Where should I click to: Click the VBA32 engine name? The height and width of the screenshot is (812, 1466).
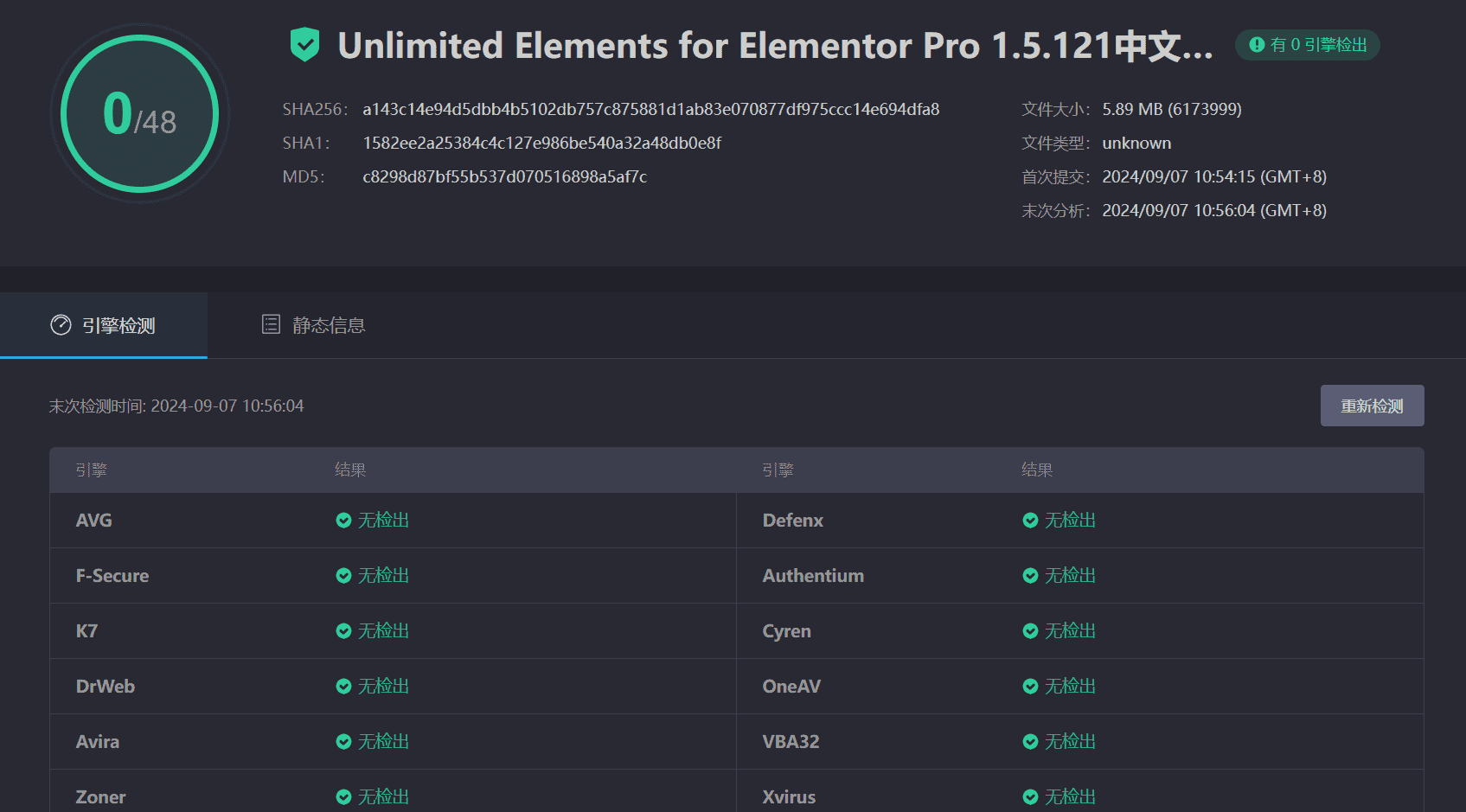(x=791, y=742)
